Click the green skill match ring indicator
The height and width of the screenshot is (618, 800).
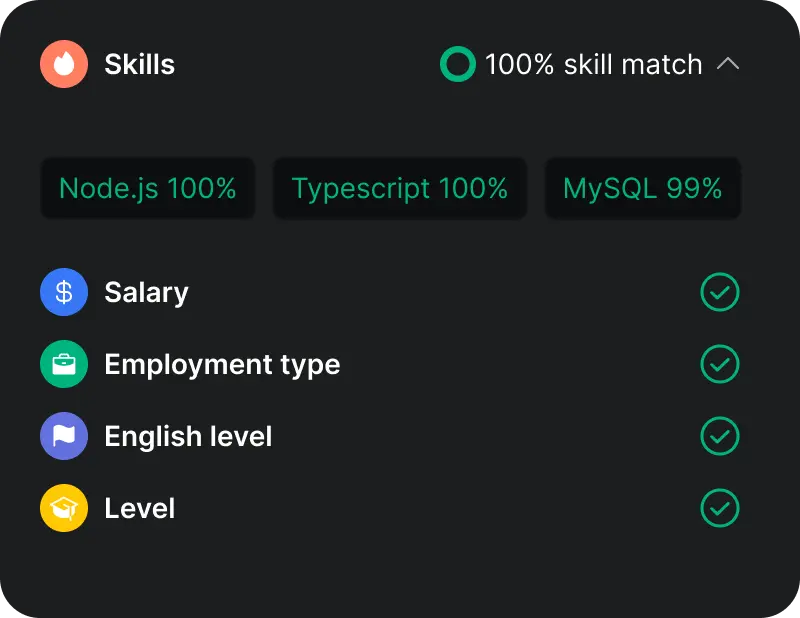(x=458, y=65)
